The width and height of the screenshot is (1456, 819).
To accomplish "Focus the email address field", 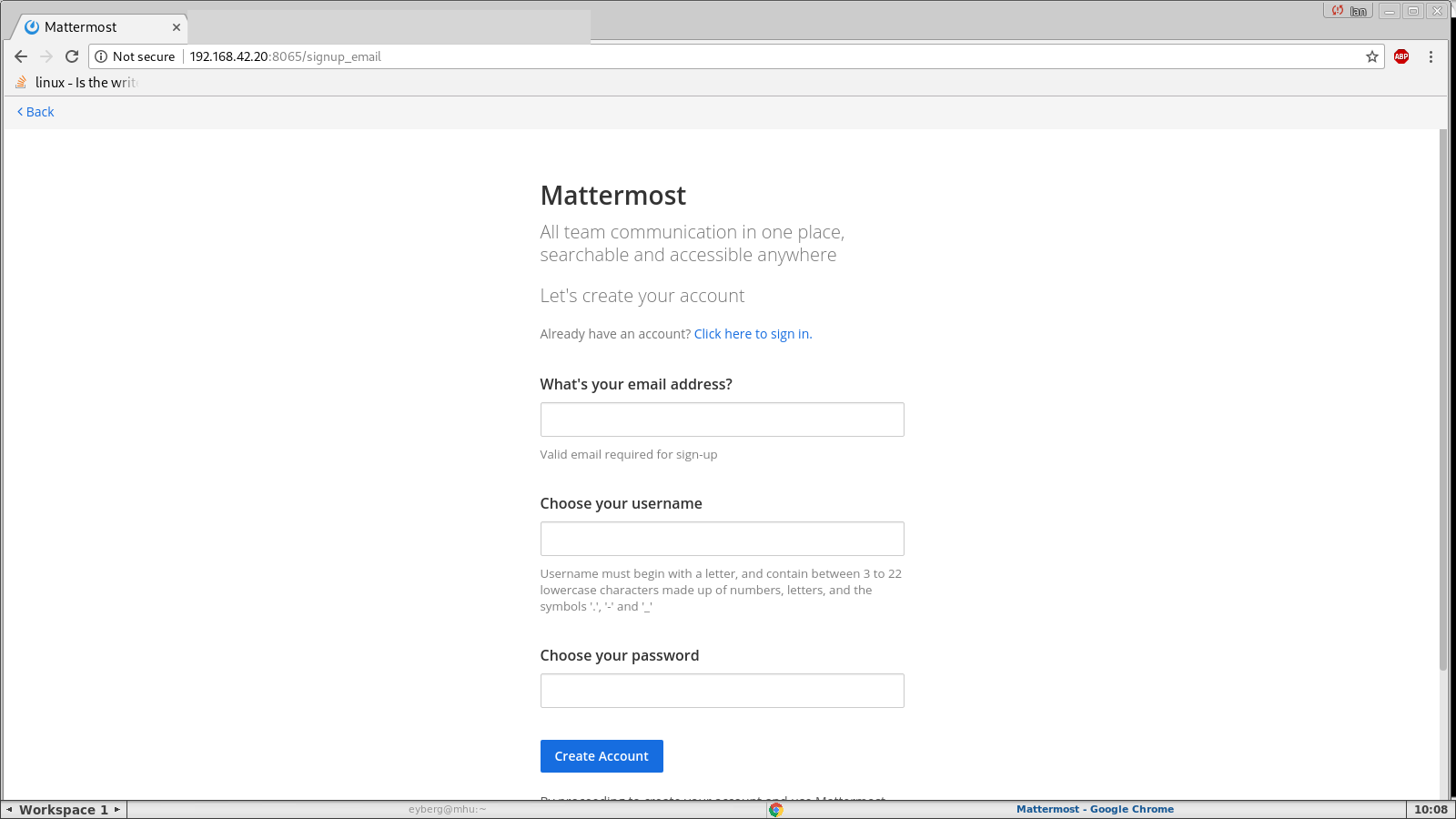I will click(x=722, y=420).
